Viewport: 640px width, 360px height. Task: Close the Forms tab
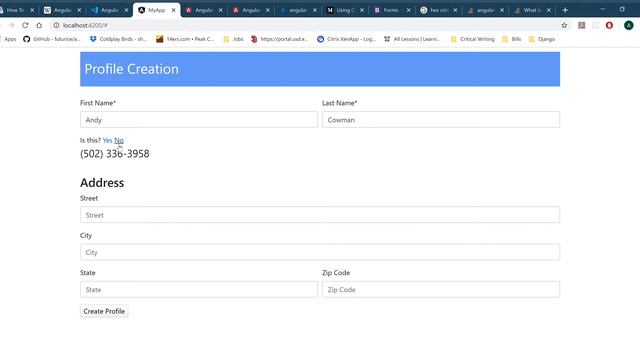pyautogui.click(x=409, y=10)
